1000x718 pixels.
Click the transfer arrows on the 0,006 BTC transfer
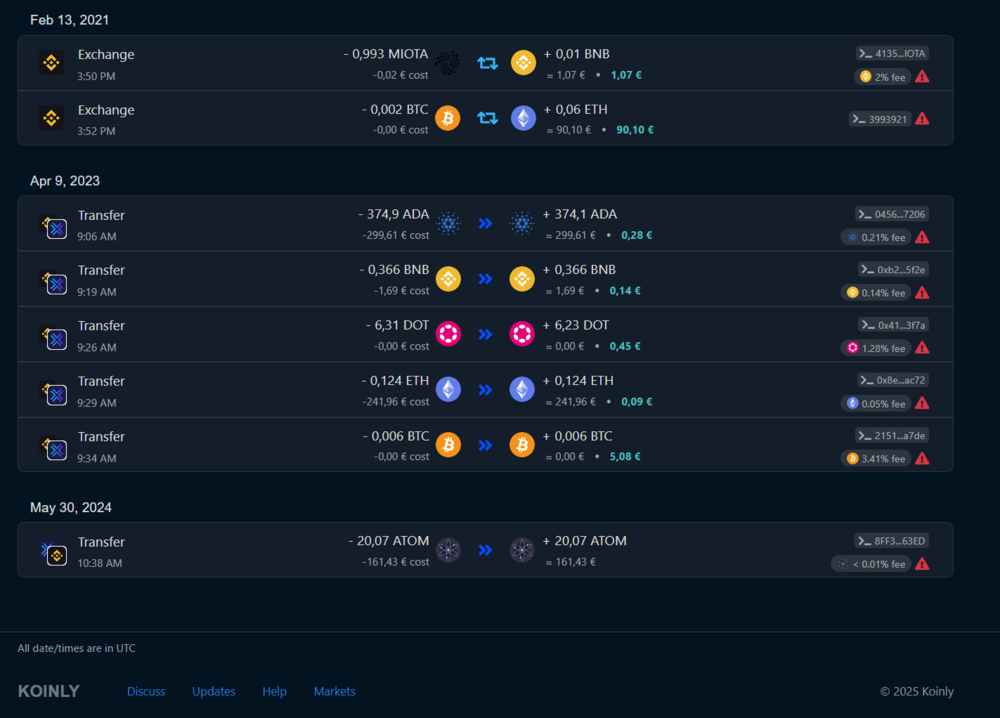[x=485, y=445]
